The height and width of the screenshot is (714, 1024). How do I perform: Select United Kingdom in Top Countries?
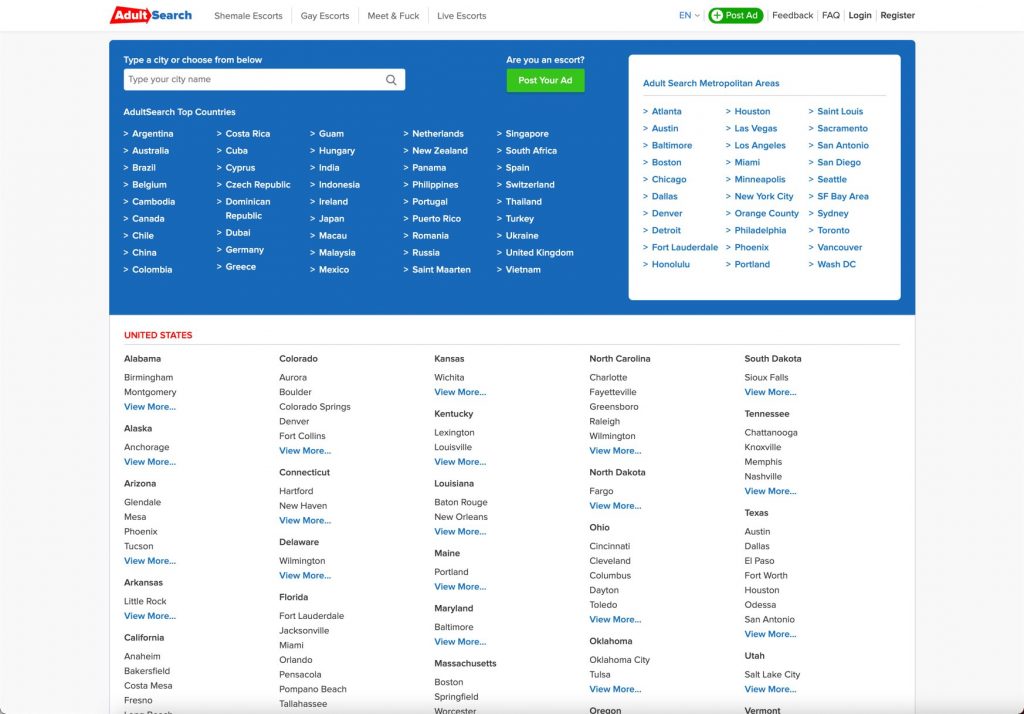539,252
